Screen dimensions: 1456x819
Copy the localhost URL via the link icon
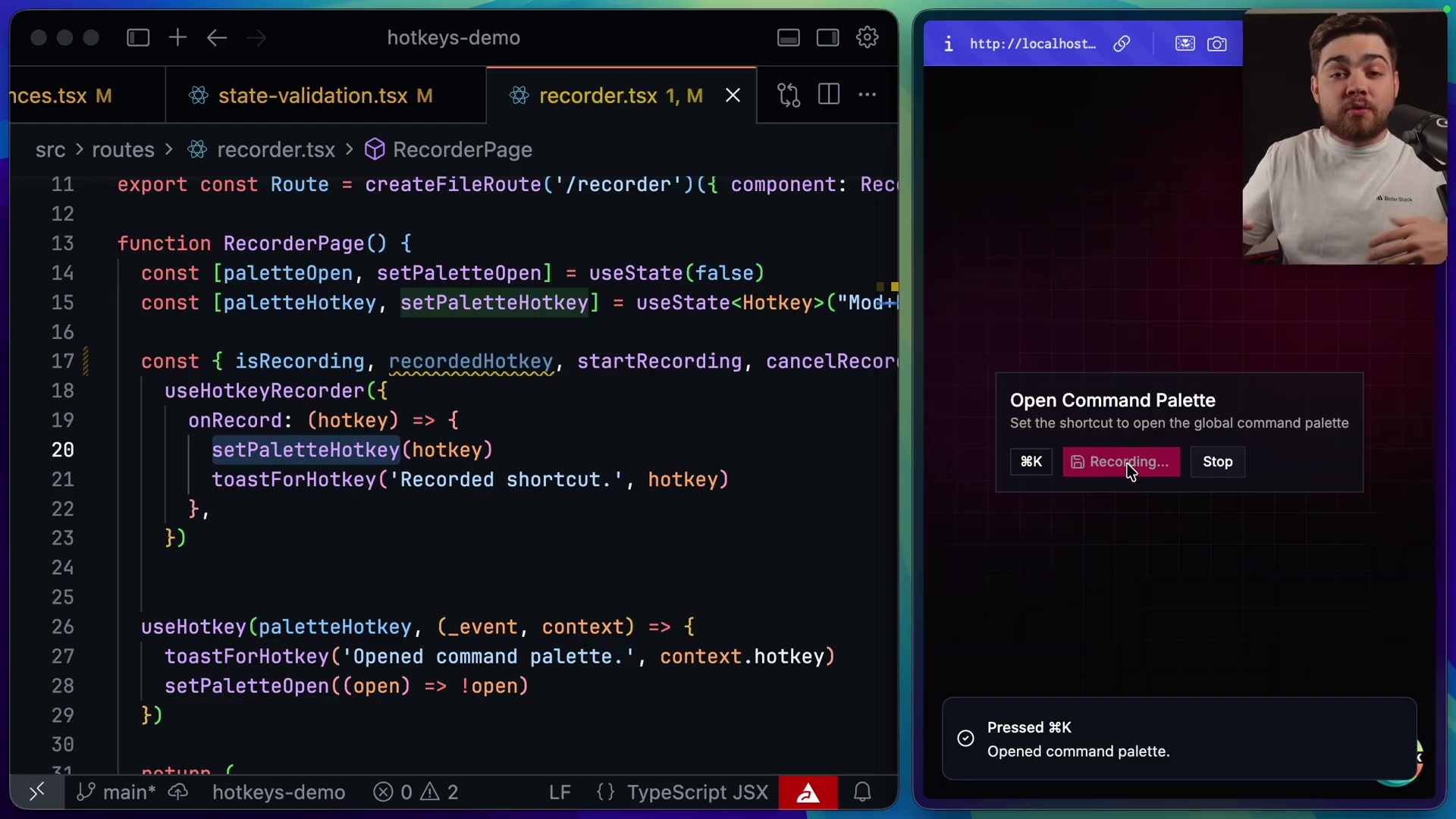(x=1122, y=43)
